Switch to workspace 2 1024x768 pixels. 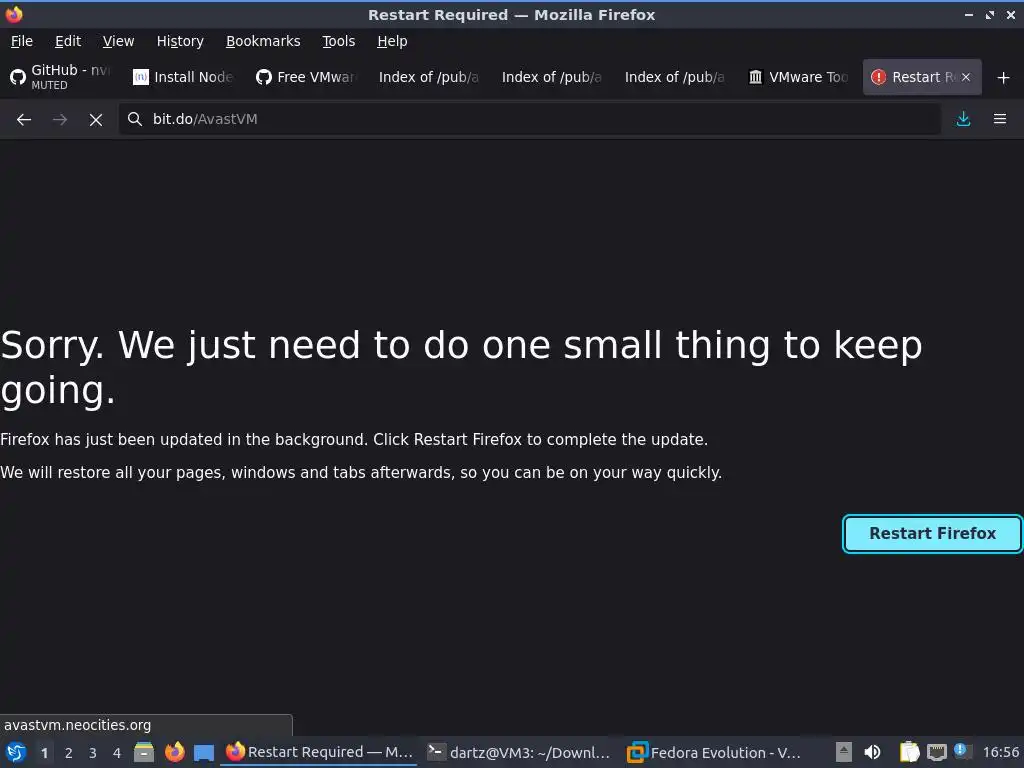coord(69,753)
